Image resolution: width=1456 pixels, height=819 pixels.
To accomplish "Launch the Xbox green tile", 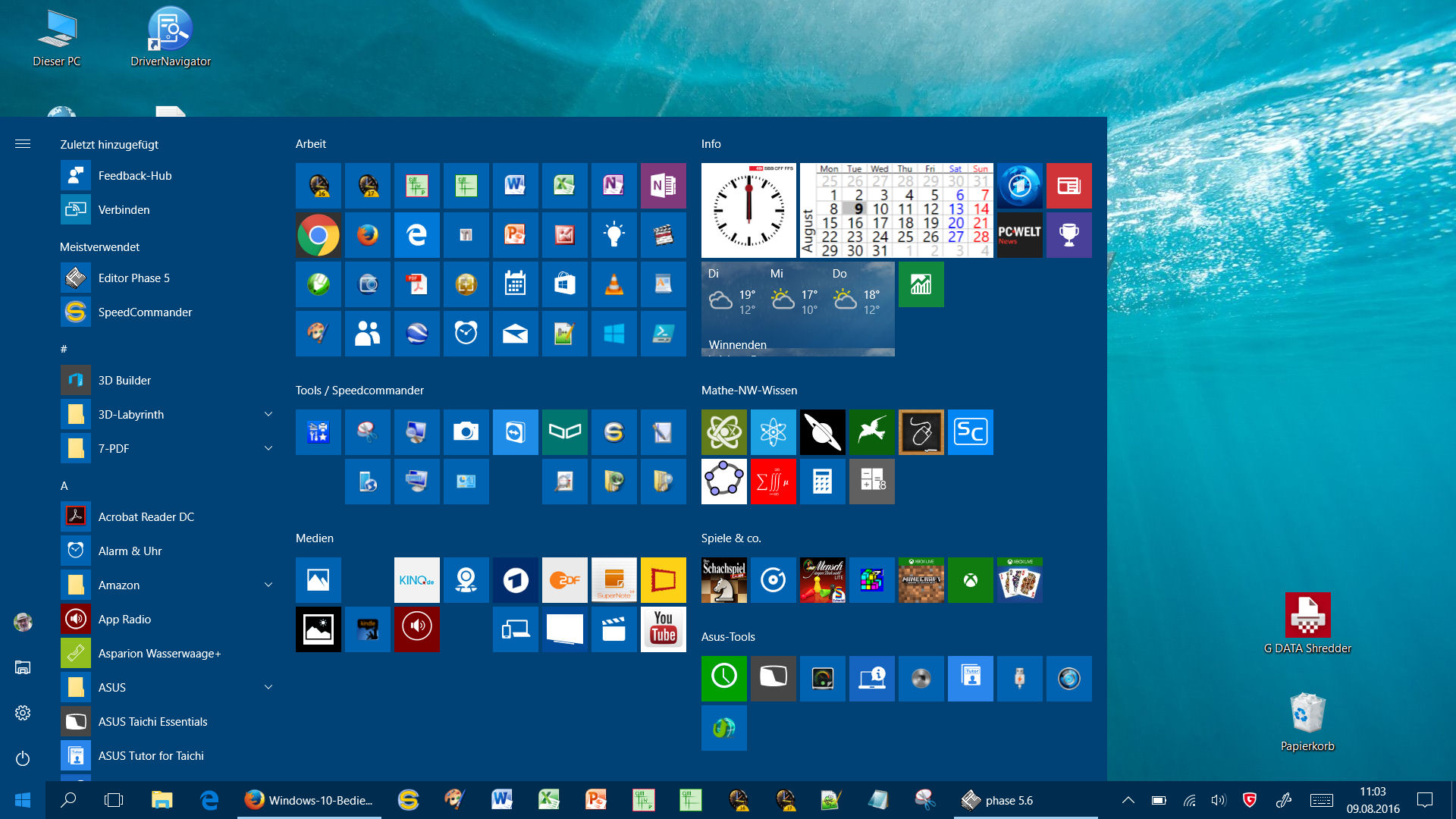I will pyautogui.click(x=970, y=580).
